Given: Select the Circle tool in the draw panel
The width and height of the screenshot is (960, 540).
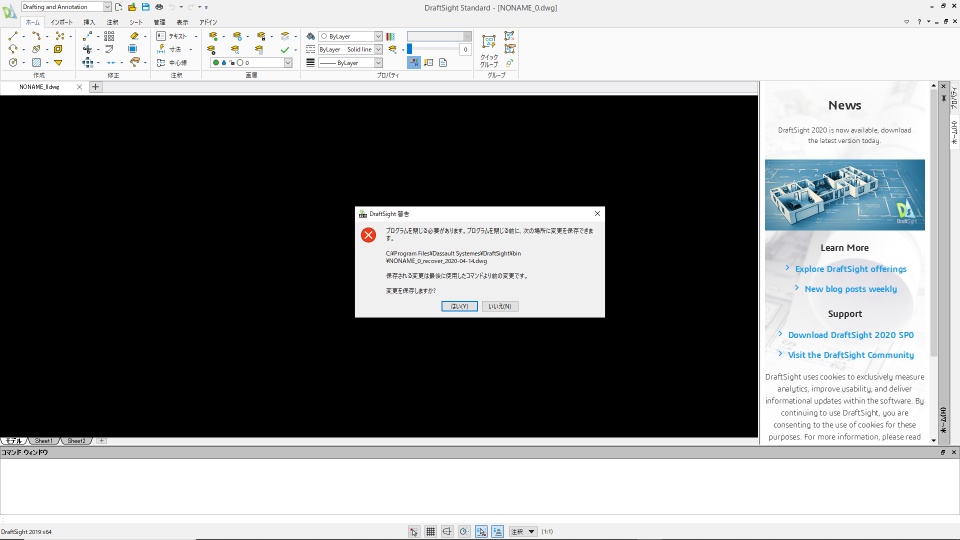Looking at the screenshot, I should tap(13, 62).
